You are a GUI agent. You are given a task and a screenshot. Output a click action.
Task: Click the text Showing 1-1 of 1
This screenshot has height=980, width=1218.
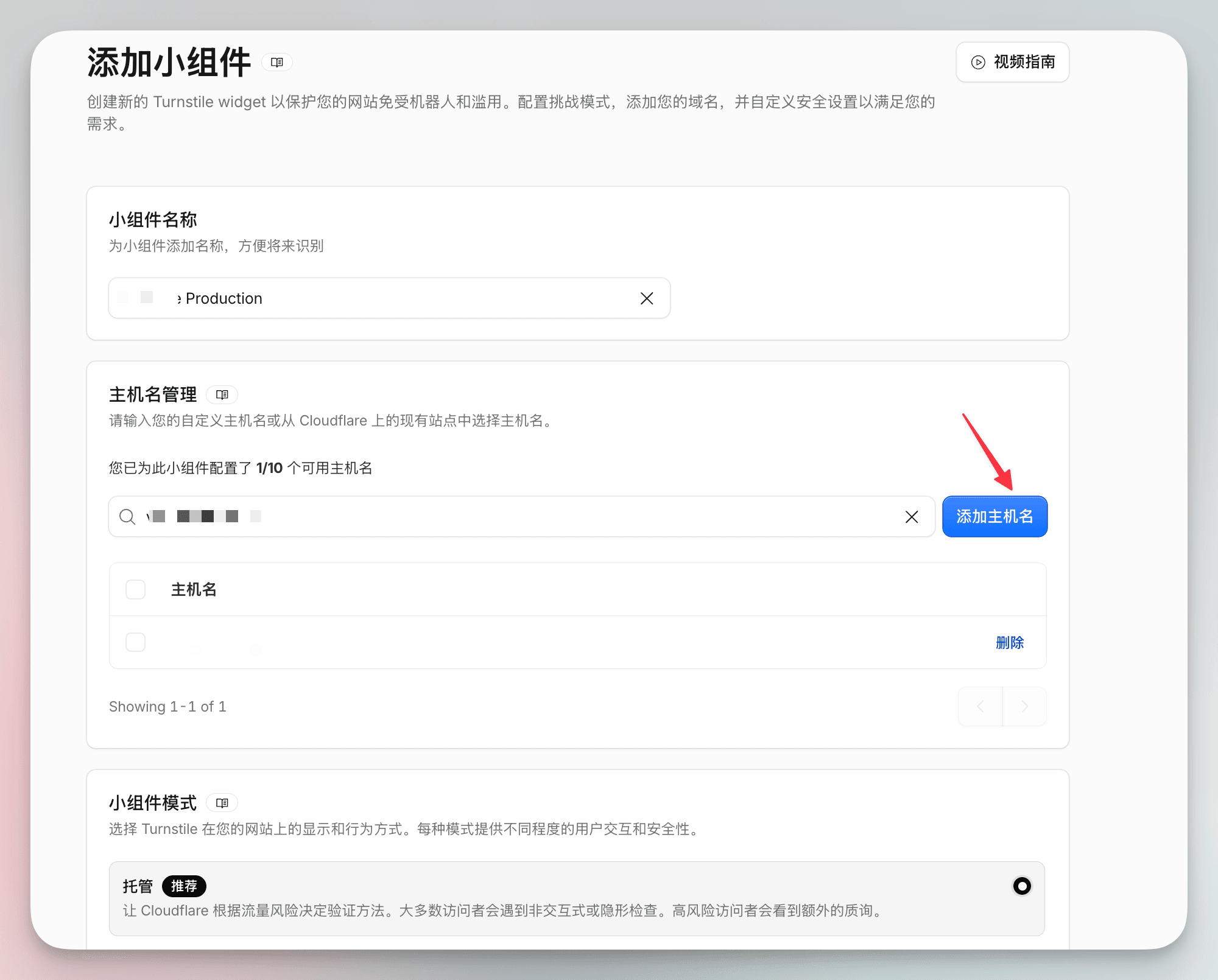point(167,707)
